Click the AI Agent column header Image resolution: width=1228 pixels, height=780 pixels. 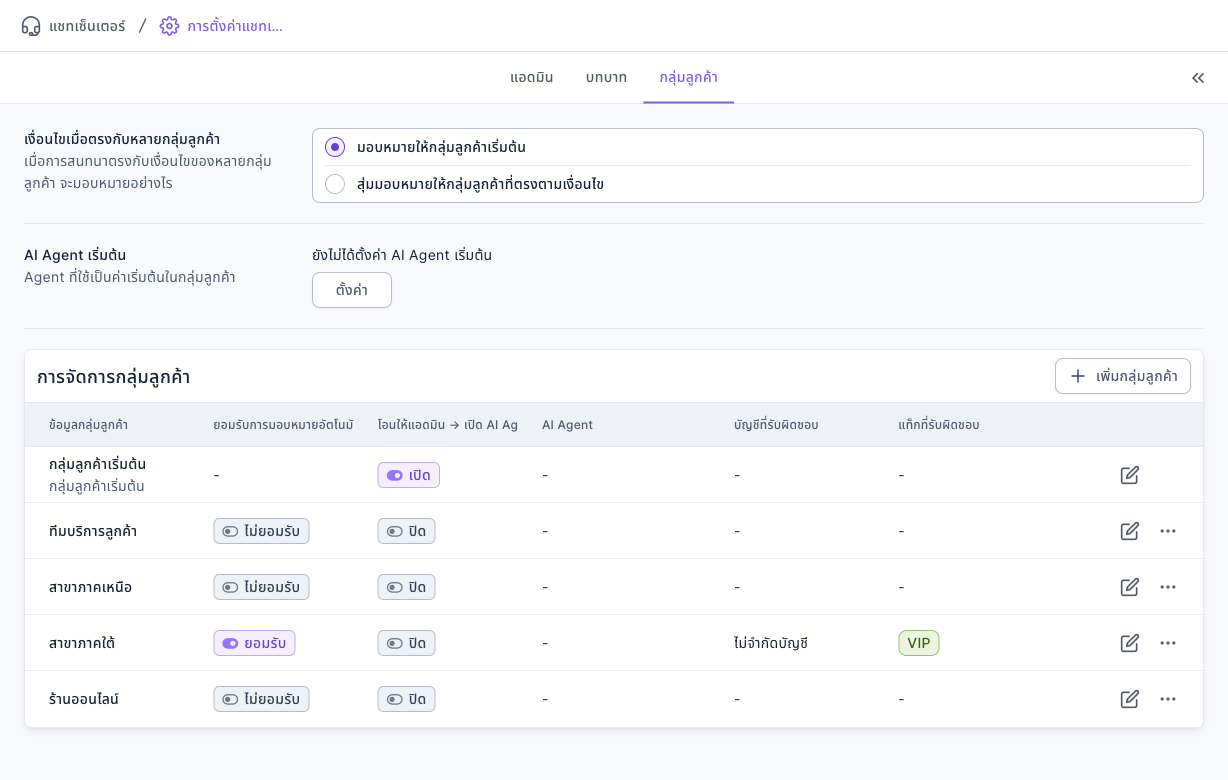click(568, 425)
